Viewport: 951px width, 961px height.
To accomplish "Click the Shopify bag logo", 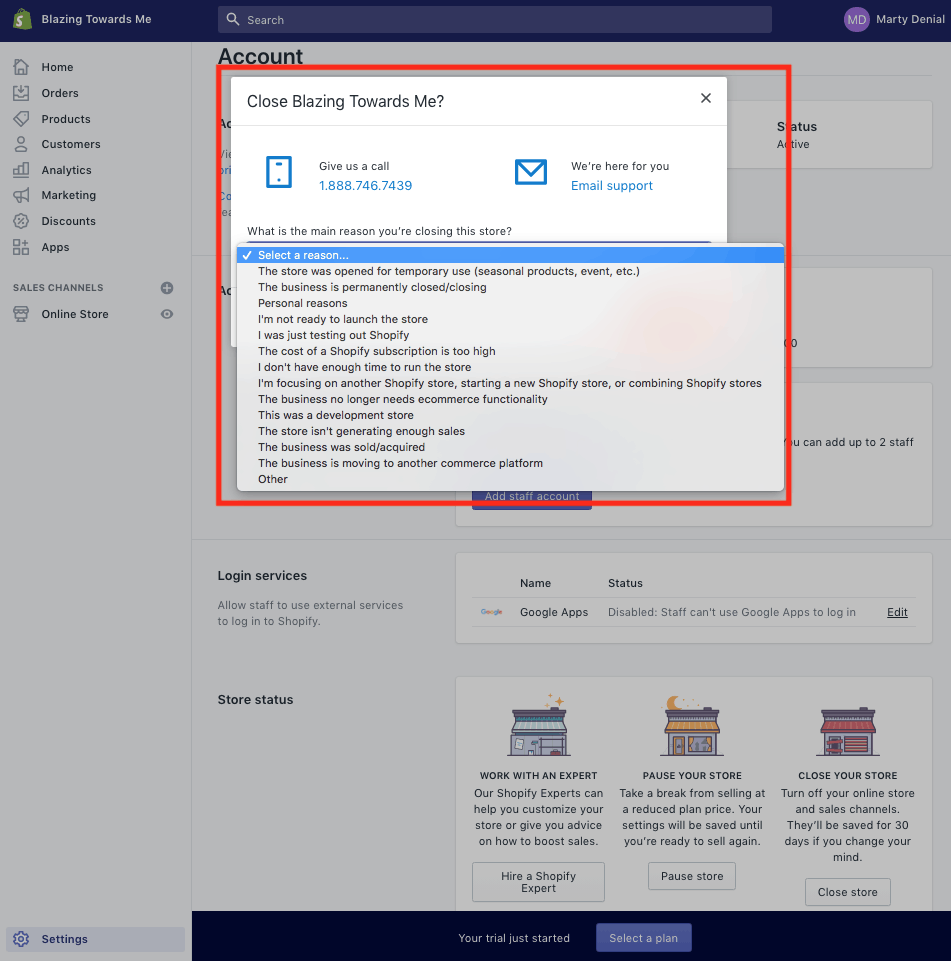I will coord(23,19).
